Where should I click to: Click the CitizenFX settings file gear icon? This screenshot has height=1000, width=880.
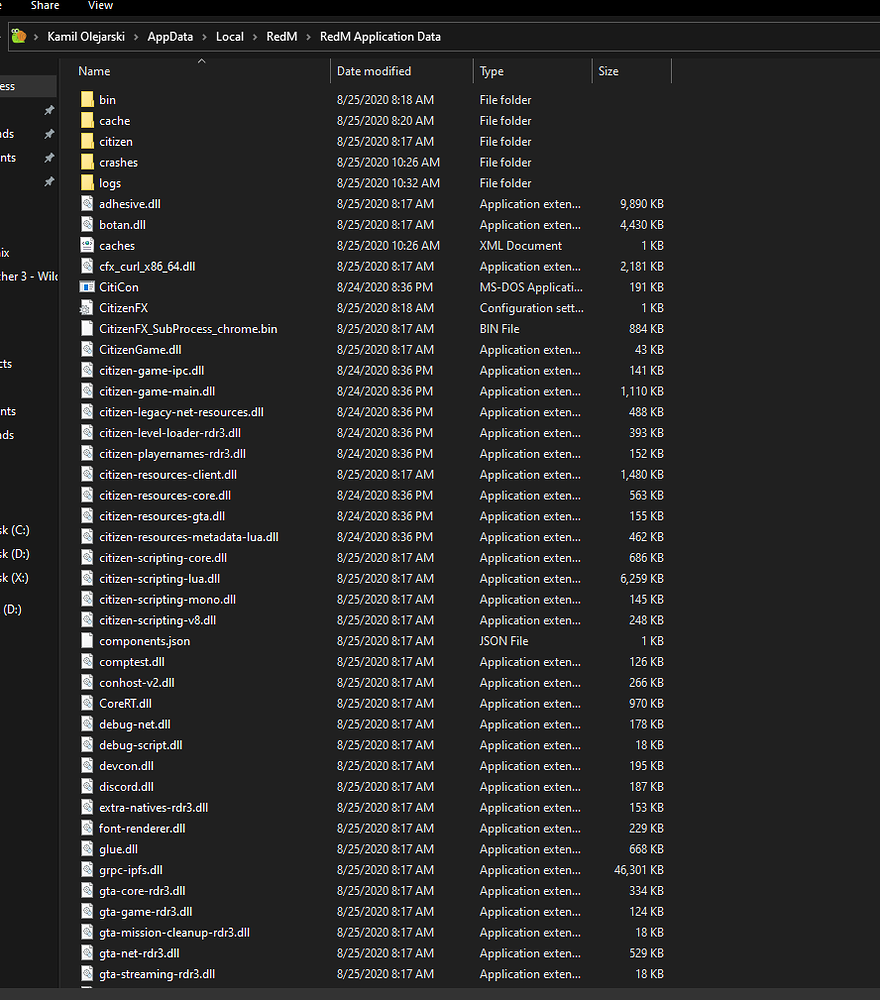[86, 307]
